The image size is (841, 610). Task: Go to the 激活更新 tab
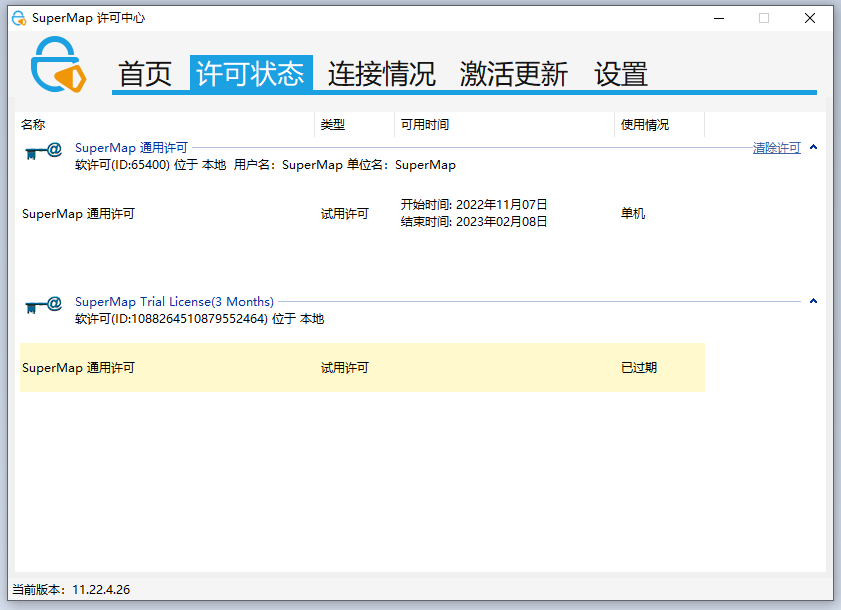[514, 74]
